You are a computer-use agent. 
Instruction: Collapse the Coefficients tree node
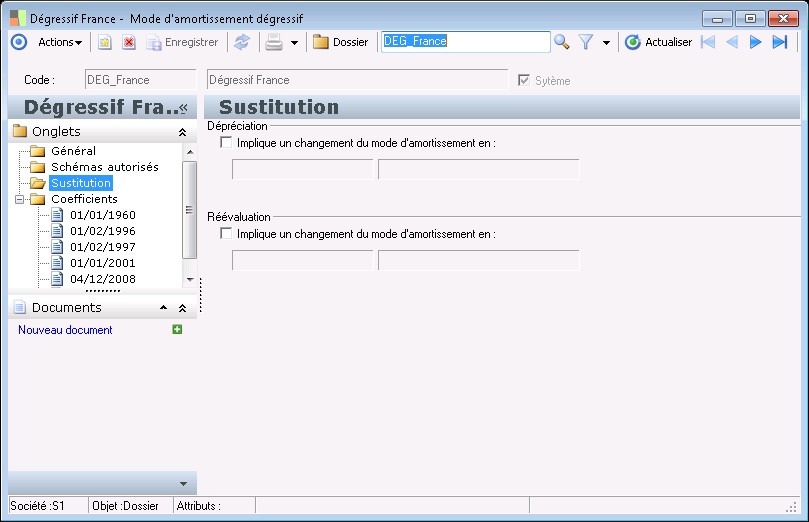pyautogui.click(x=20, y=199)
